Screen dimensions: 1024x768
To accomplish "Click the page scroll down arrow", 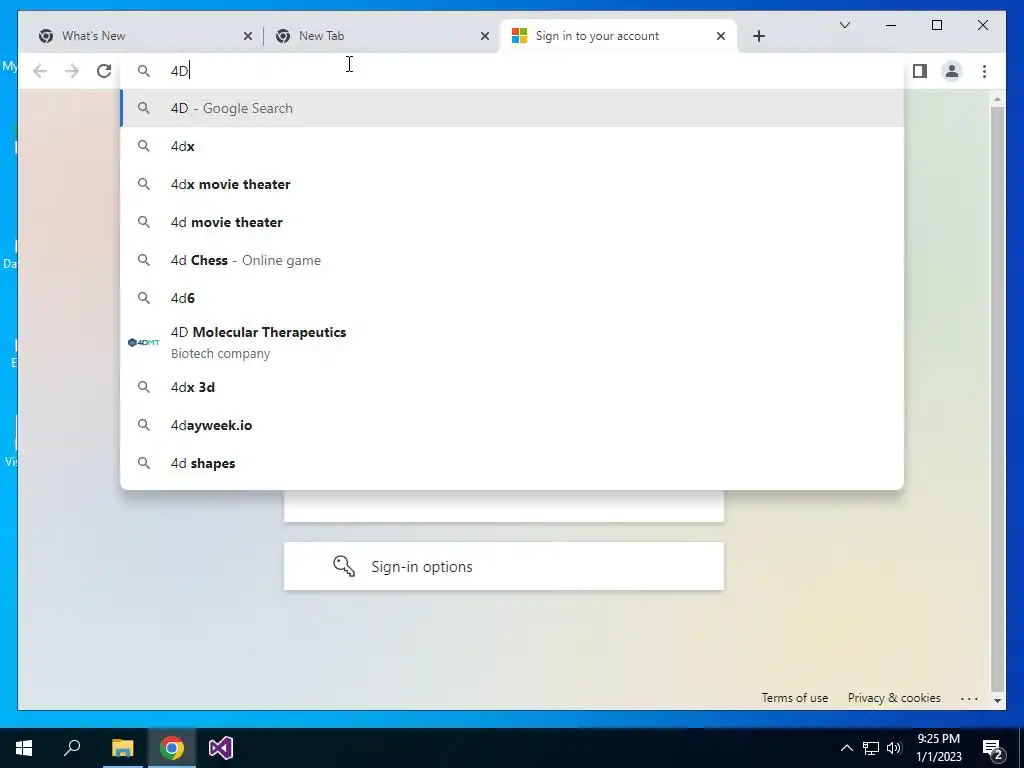I will coord(997,700).
